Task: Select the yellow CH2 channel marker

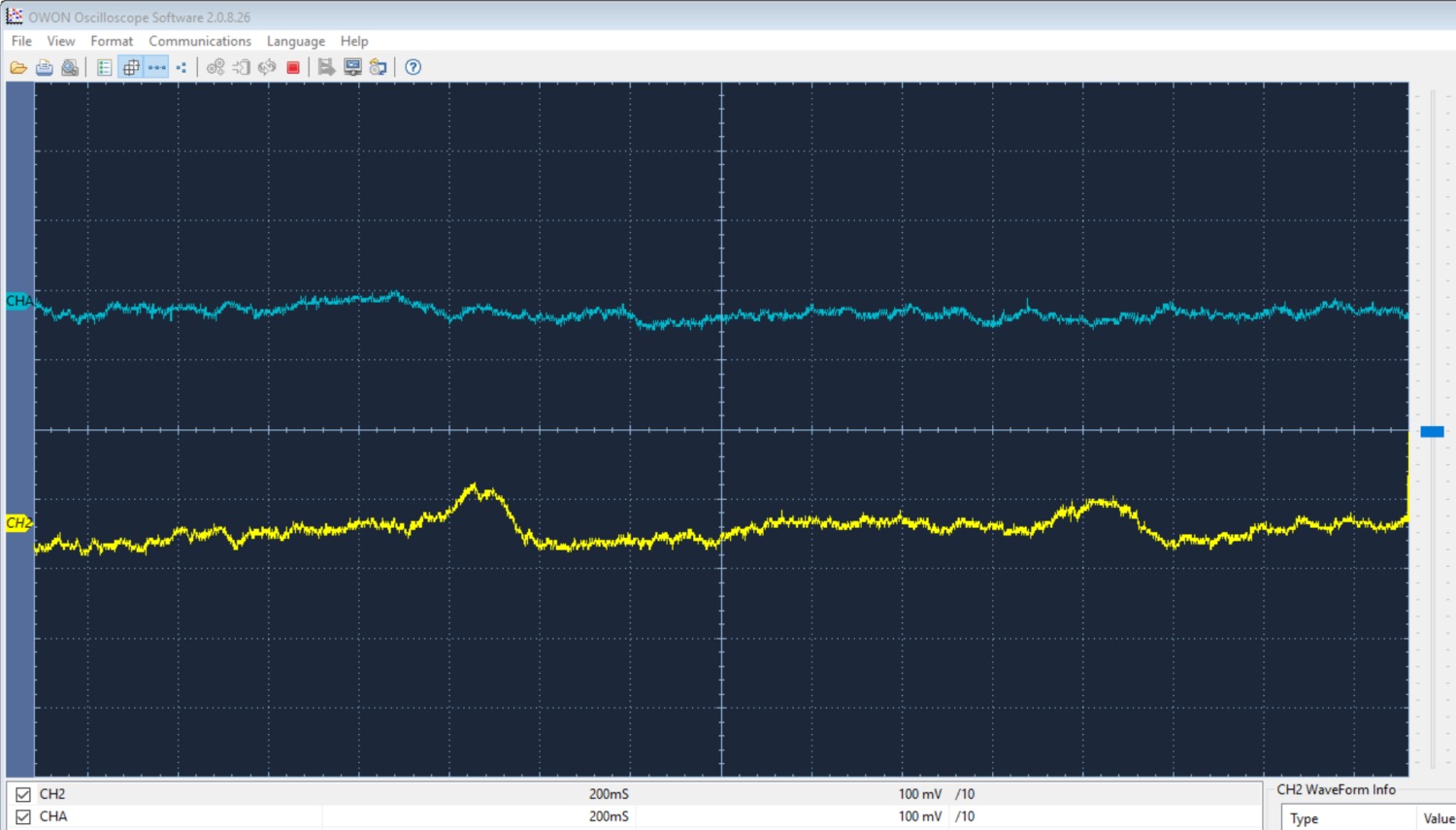Action: point(18,523)
